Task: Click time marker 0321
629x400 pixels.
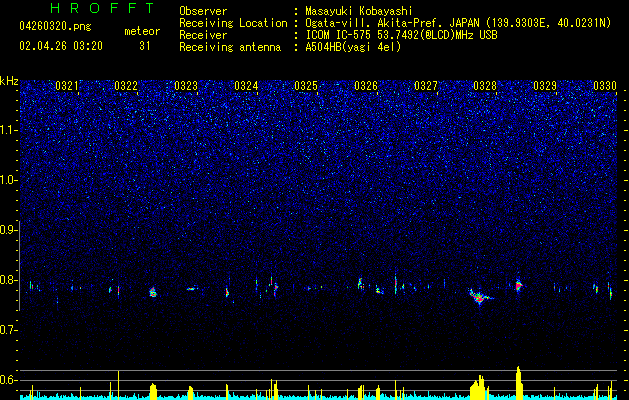Action: tap(67, 86)
